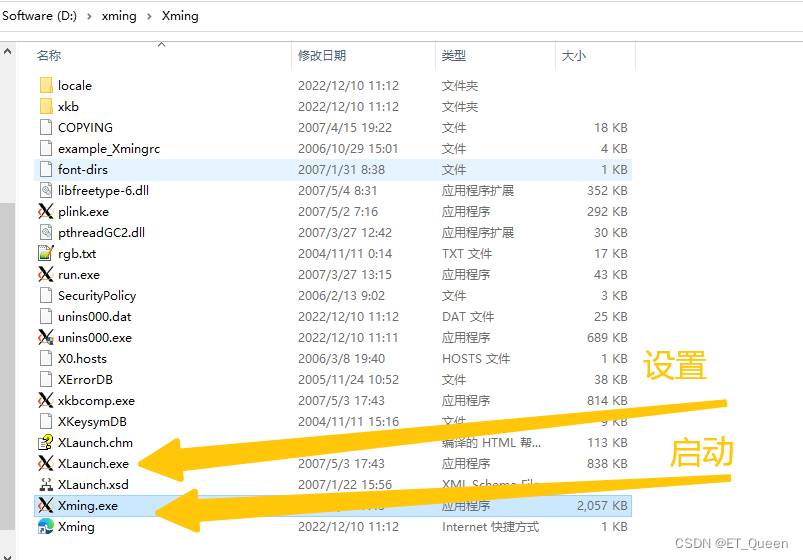Select the file name XLaunch.chm
803x560 pixels.
[x=95, y=443]
